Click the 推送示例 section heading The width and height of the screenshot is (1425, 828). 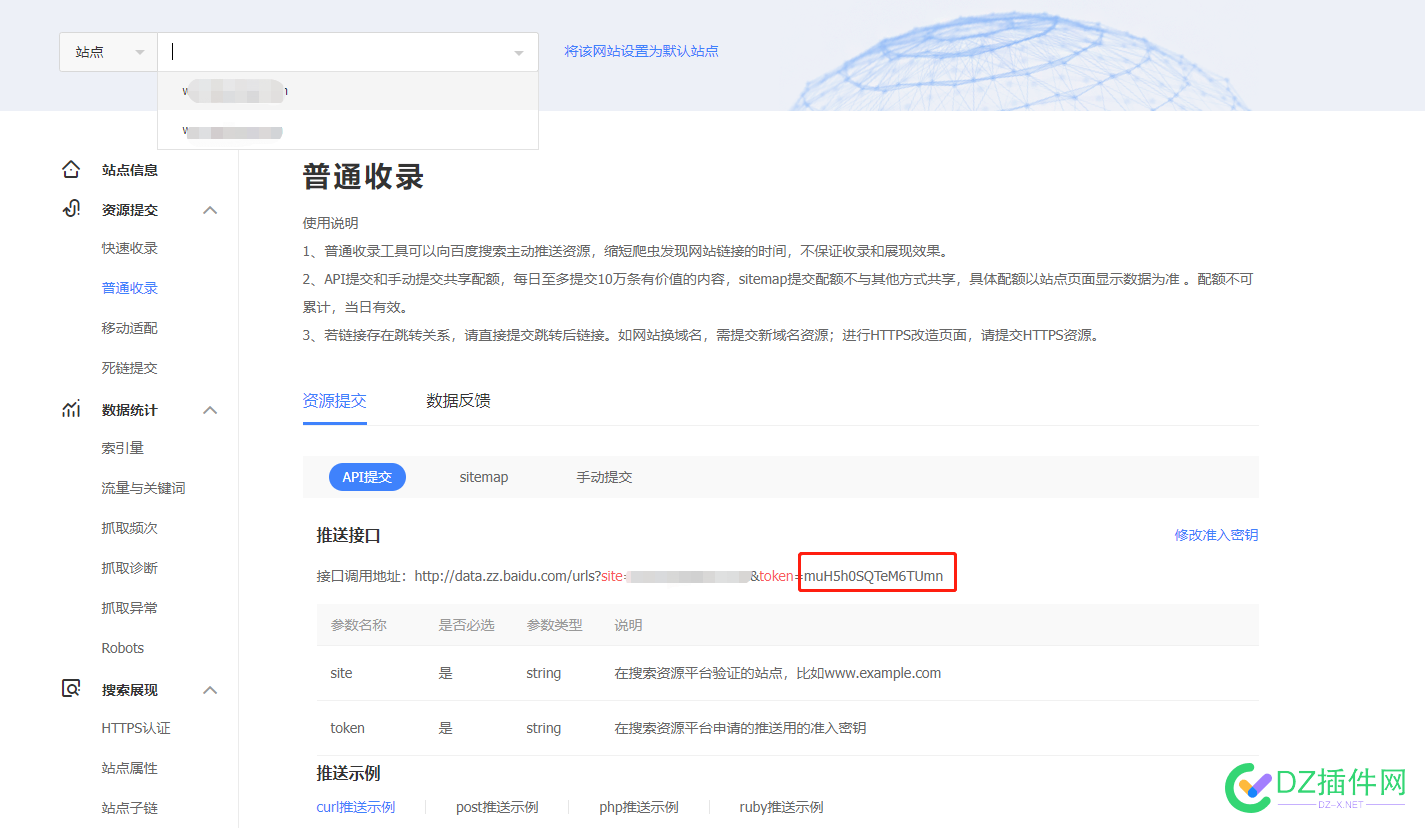point(349,774)
